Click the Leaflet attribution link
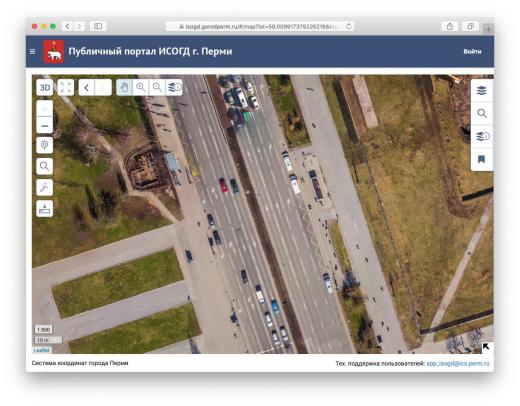Viewport: 520px width, 406px height. coord(42,350)
